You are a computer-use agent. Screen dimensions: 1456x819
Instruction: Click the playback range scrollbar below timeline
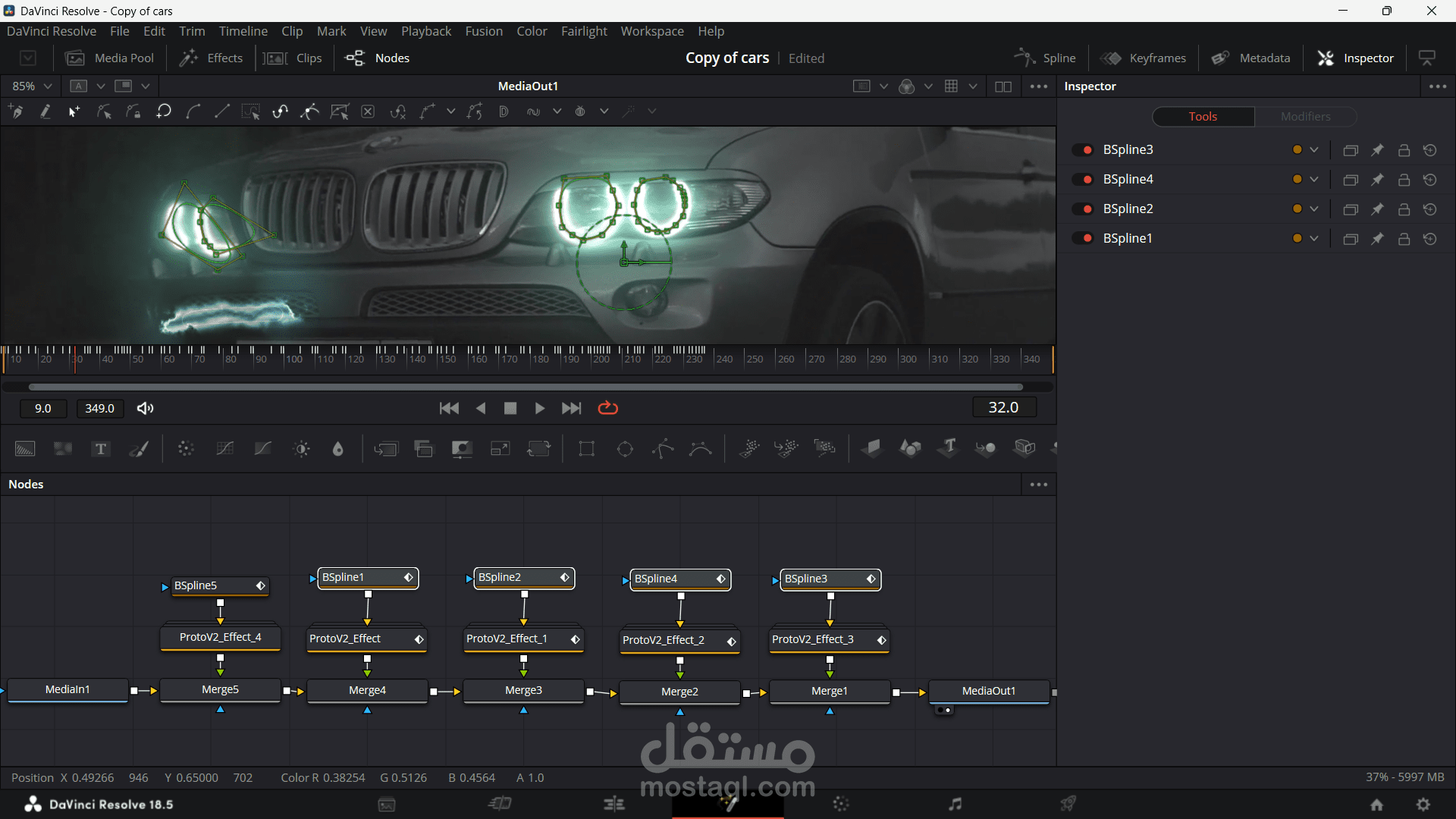tap(526, 387)
